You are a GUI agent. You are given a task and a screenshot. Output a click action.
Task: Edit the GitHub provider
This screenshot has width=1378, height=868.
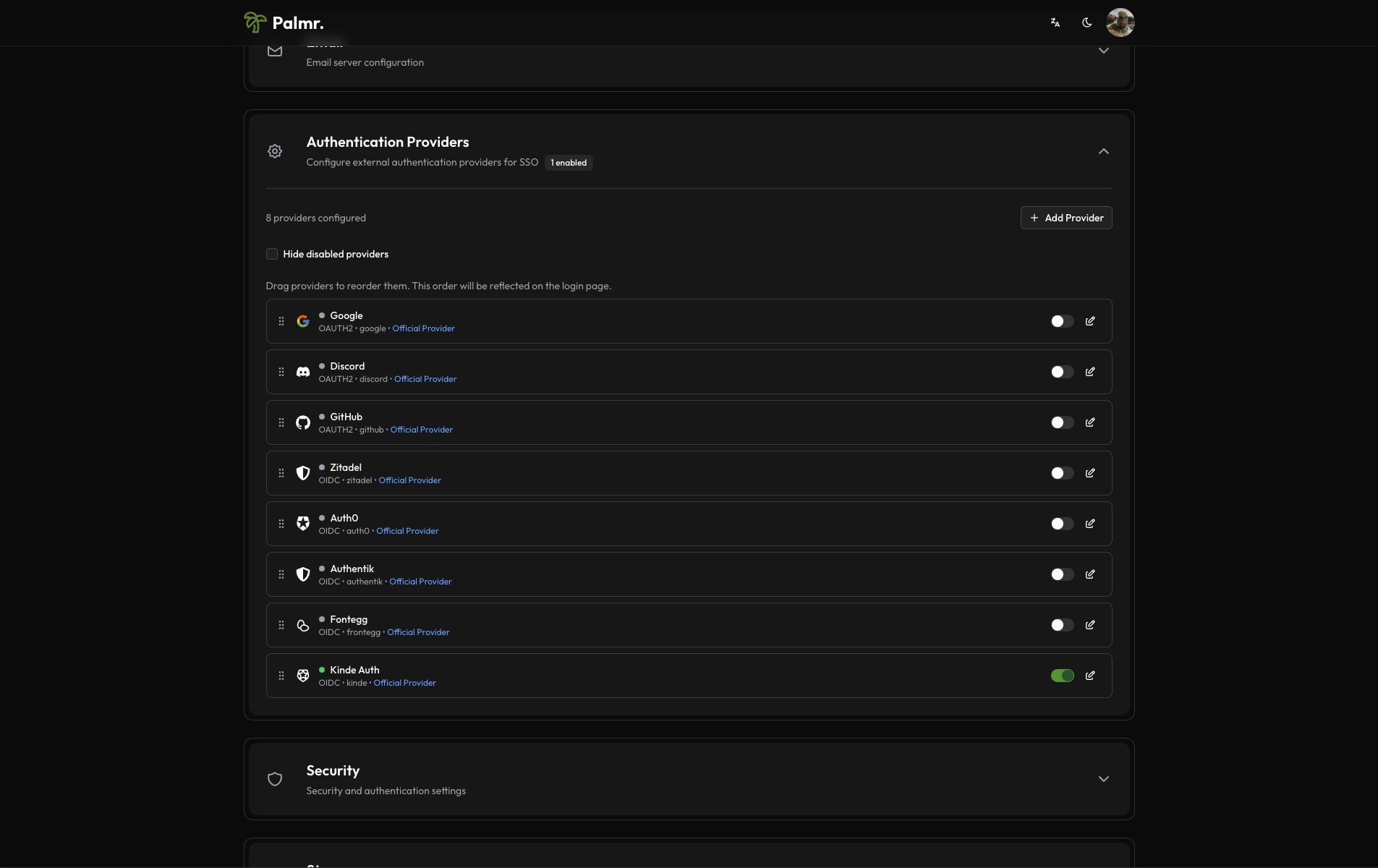tap(1090, 422)
